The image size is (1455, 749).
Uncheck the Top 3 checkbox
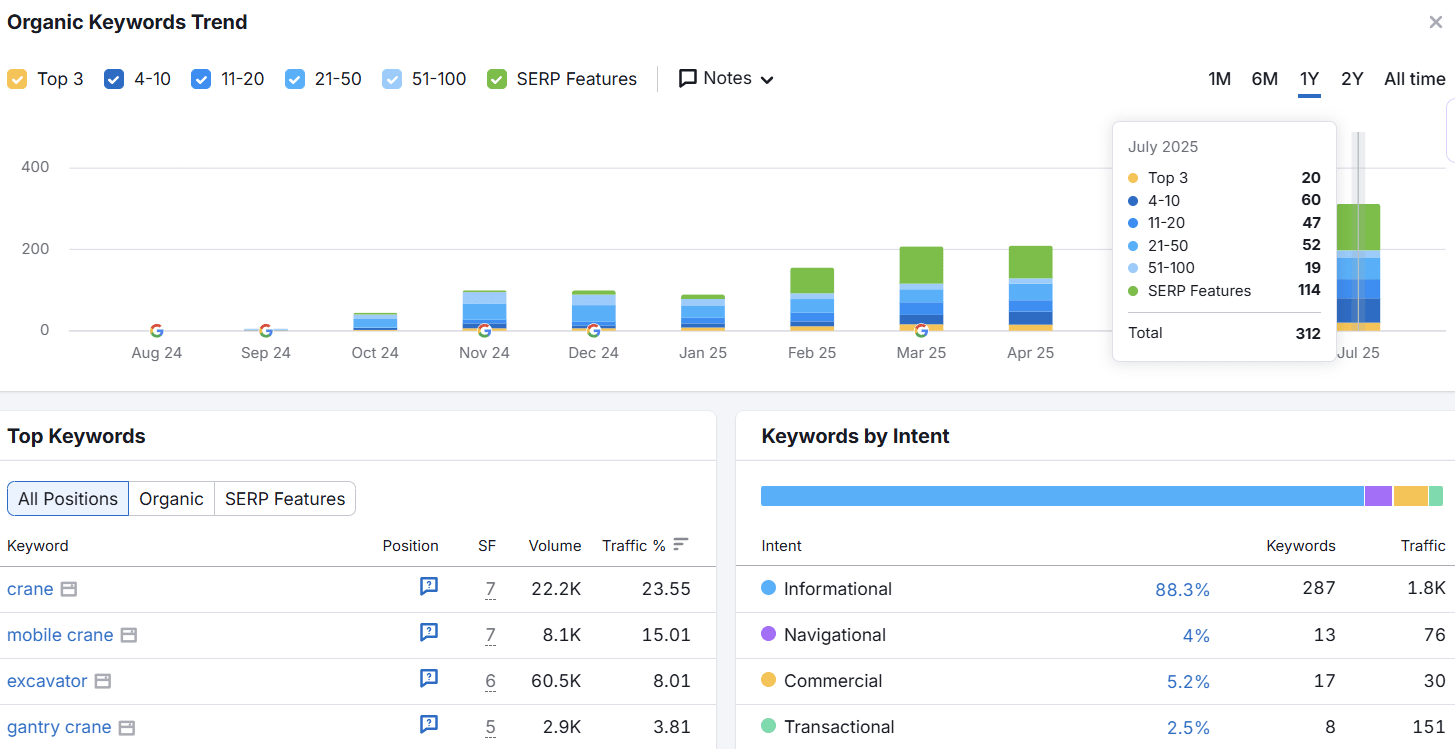coord(17,79)
